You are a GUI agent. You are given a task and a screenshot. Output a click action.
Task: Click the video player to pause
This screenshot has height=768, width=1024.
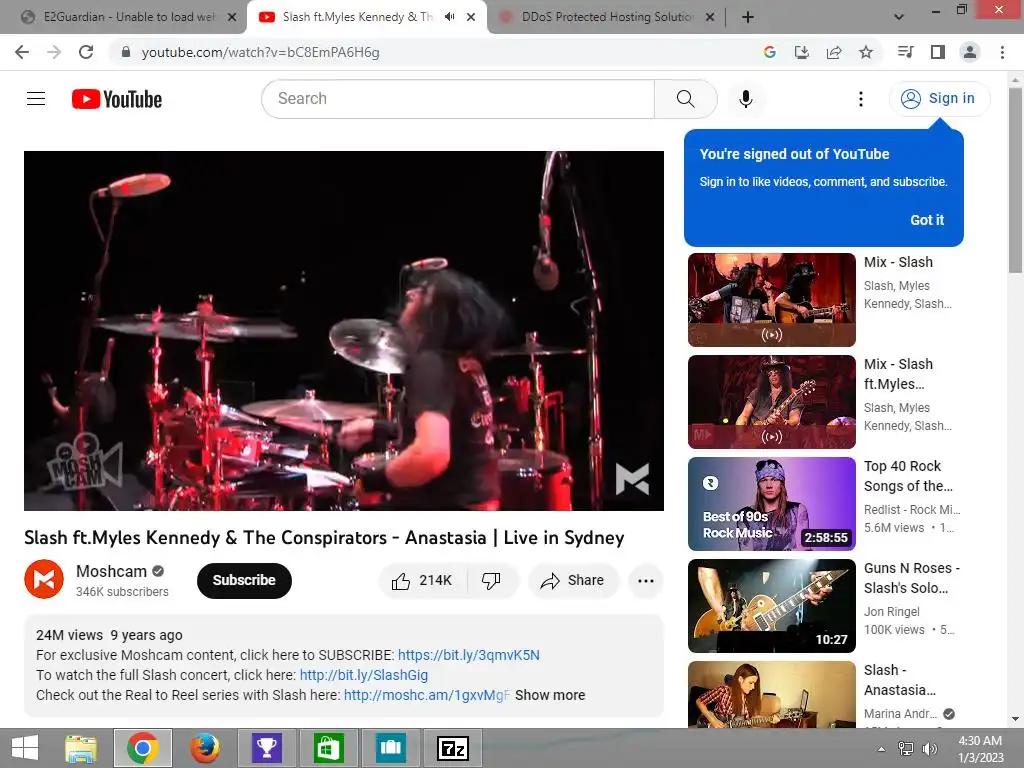(344, 330)
